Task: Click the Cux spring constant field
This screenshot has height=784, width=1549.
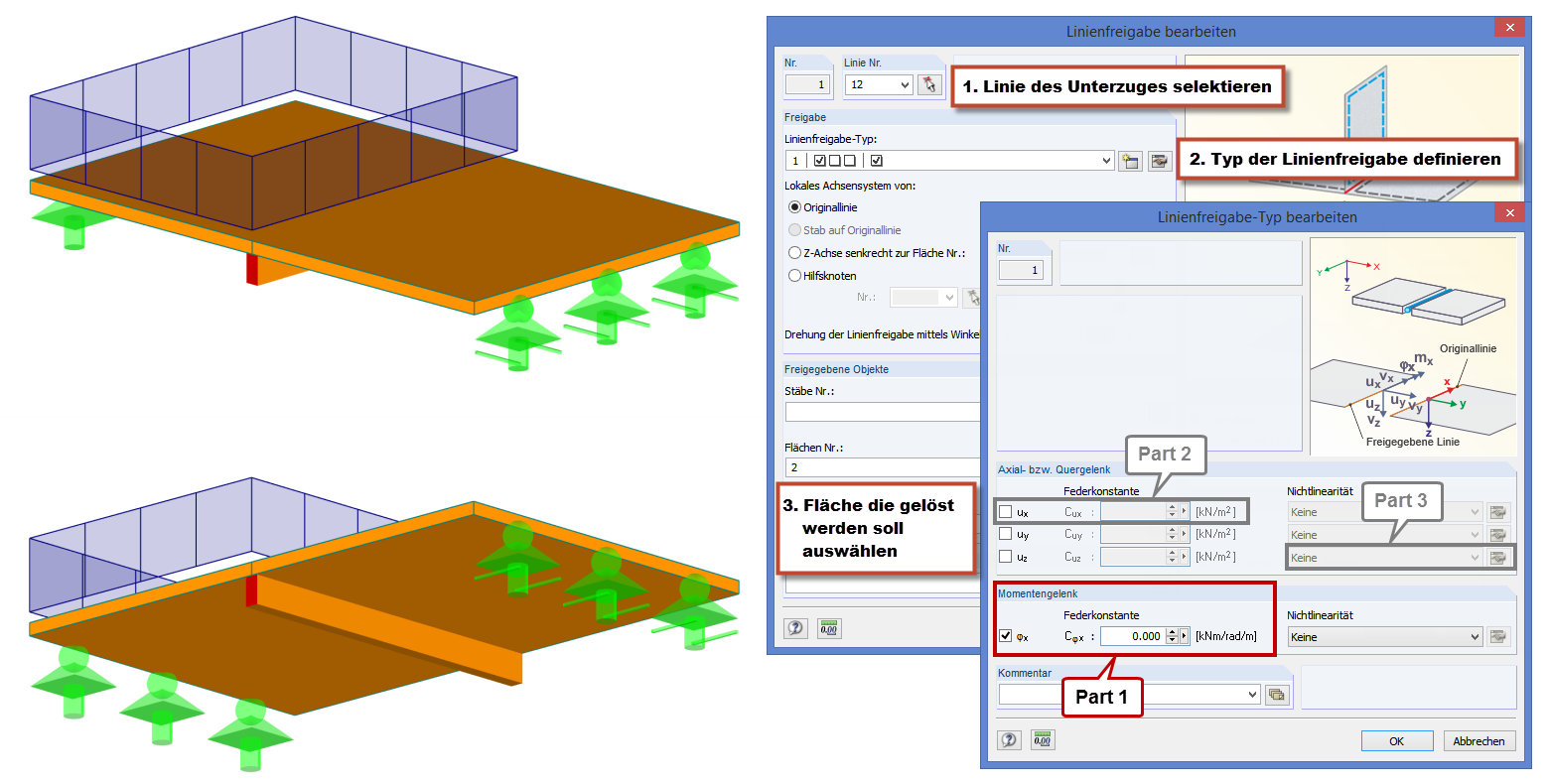Action: click(1133, 512)
